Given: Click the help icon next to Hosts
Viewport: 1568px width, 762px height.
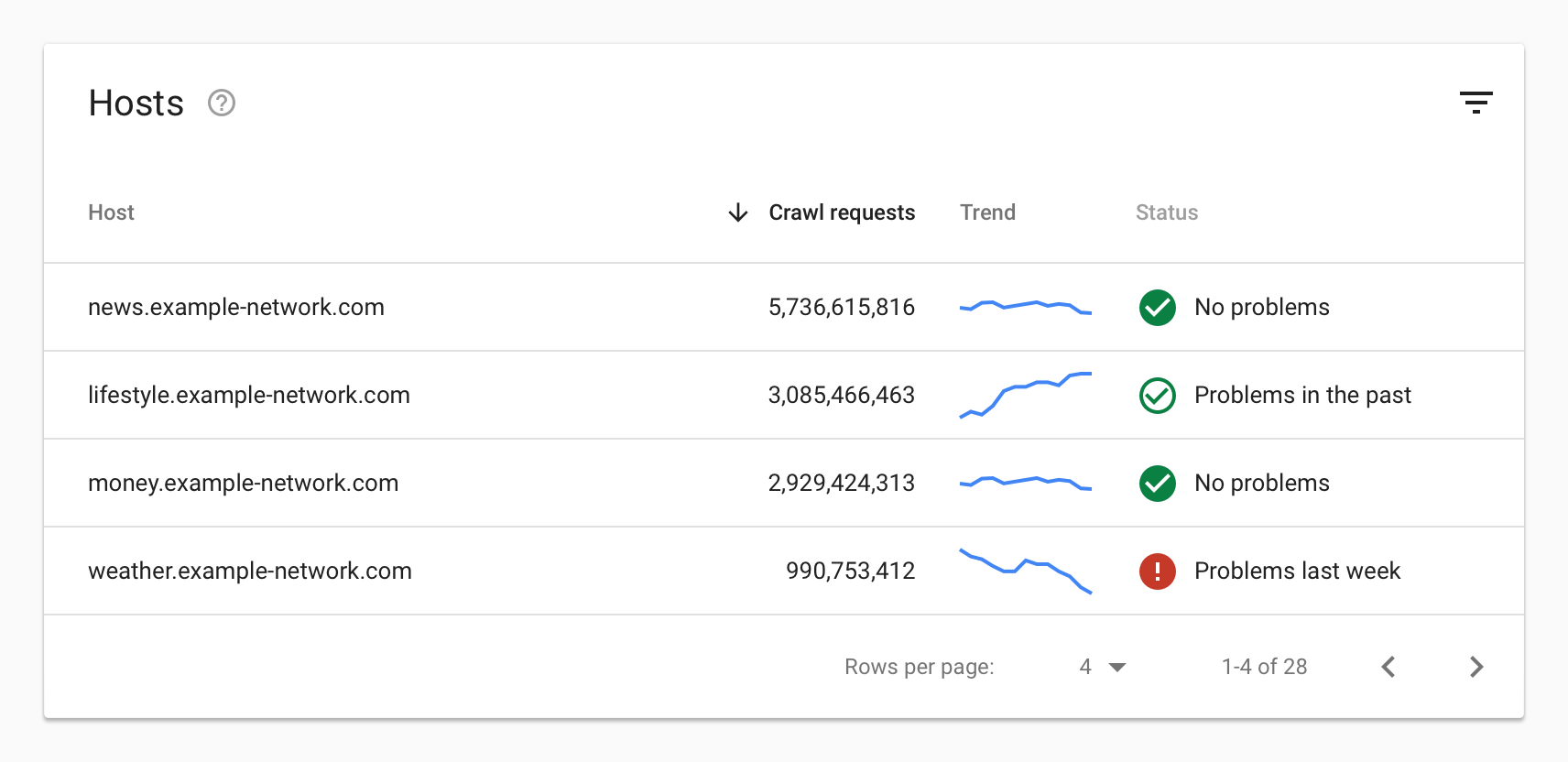Looking at the screenshot, I should coord(222,103).
